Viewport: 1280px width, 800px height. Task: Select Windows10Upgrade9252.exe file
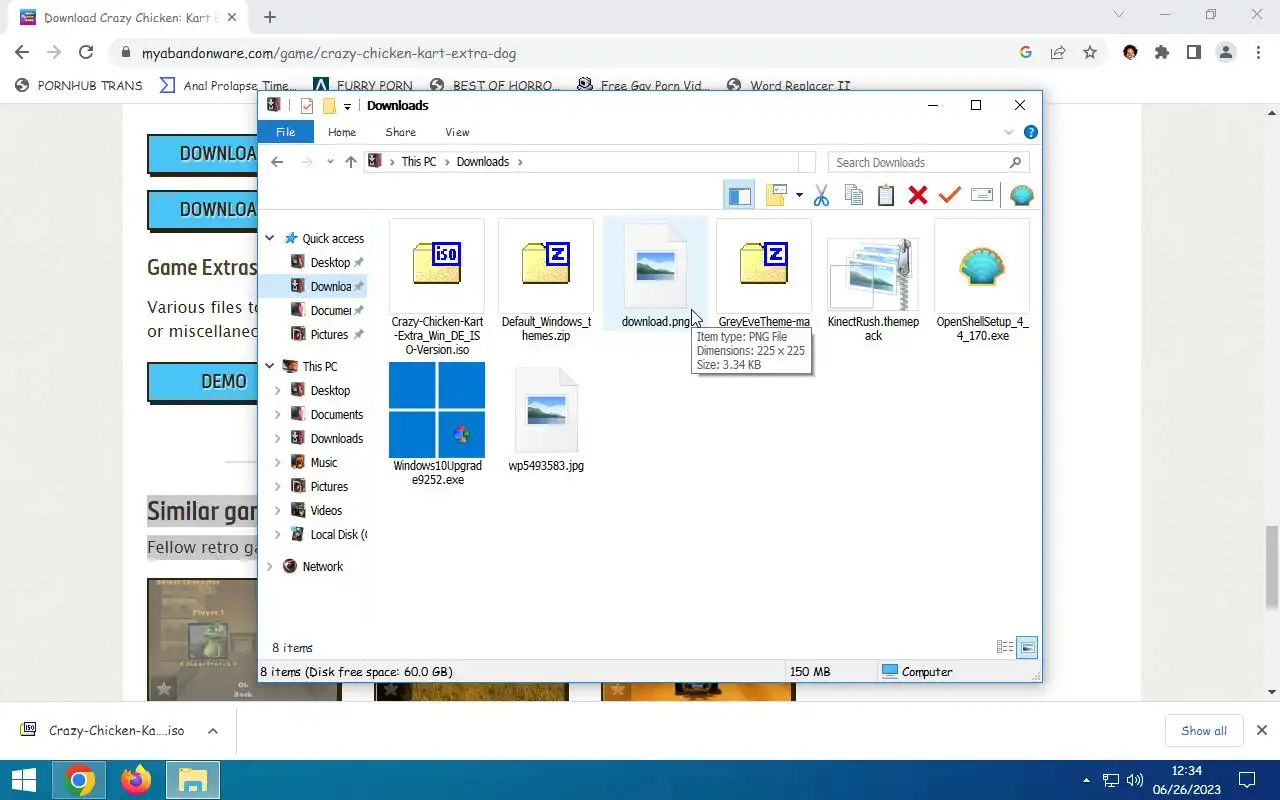pyautogui.click(x=437, y=425)
